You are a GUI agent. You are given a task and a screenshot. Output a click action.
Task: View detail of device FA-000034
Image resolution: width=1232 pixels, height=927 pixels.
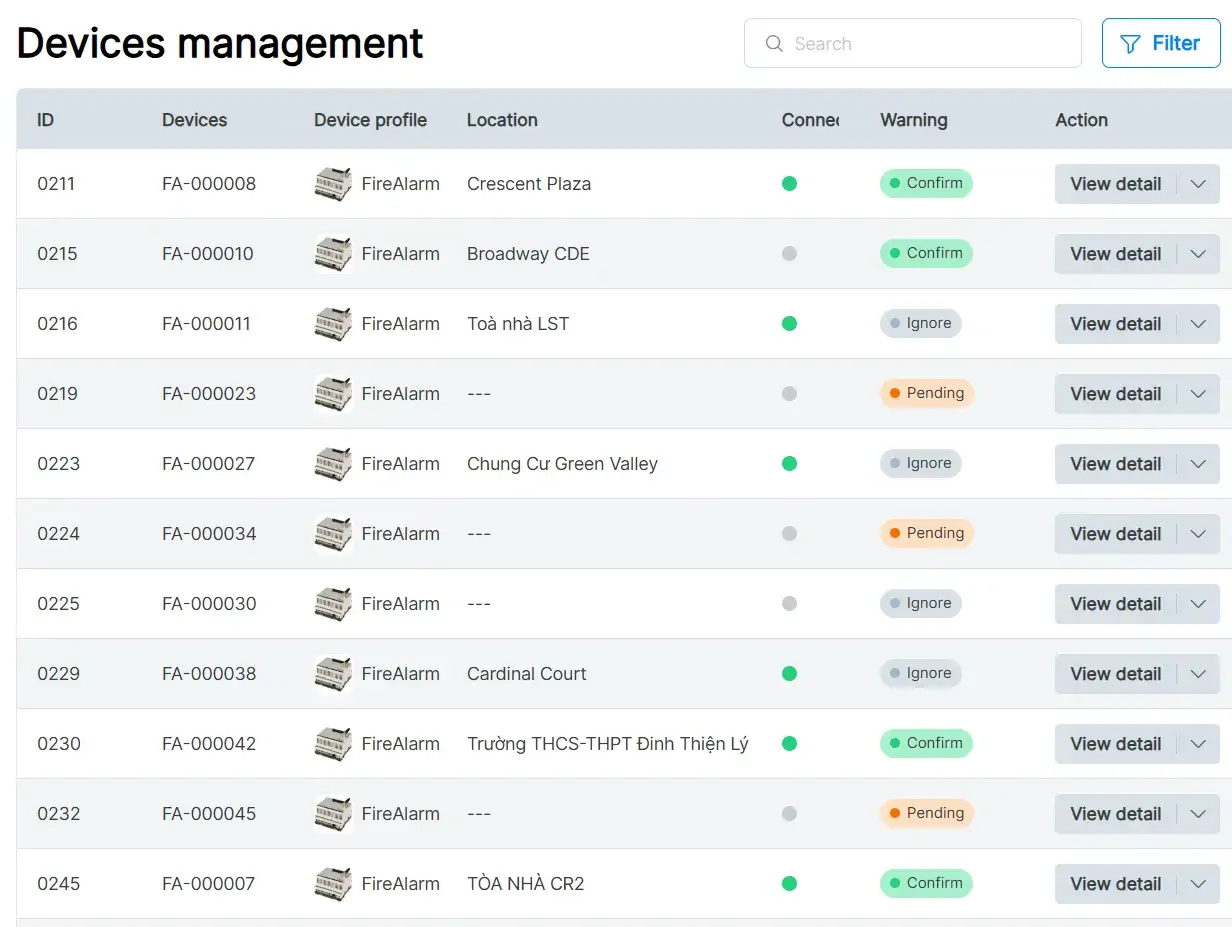coord(1116,534)
